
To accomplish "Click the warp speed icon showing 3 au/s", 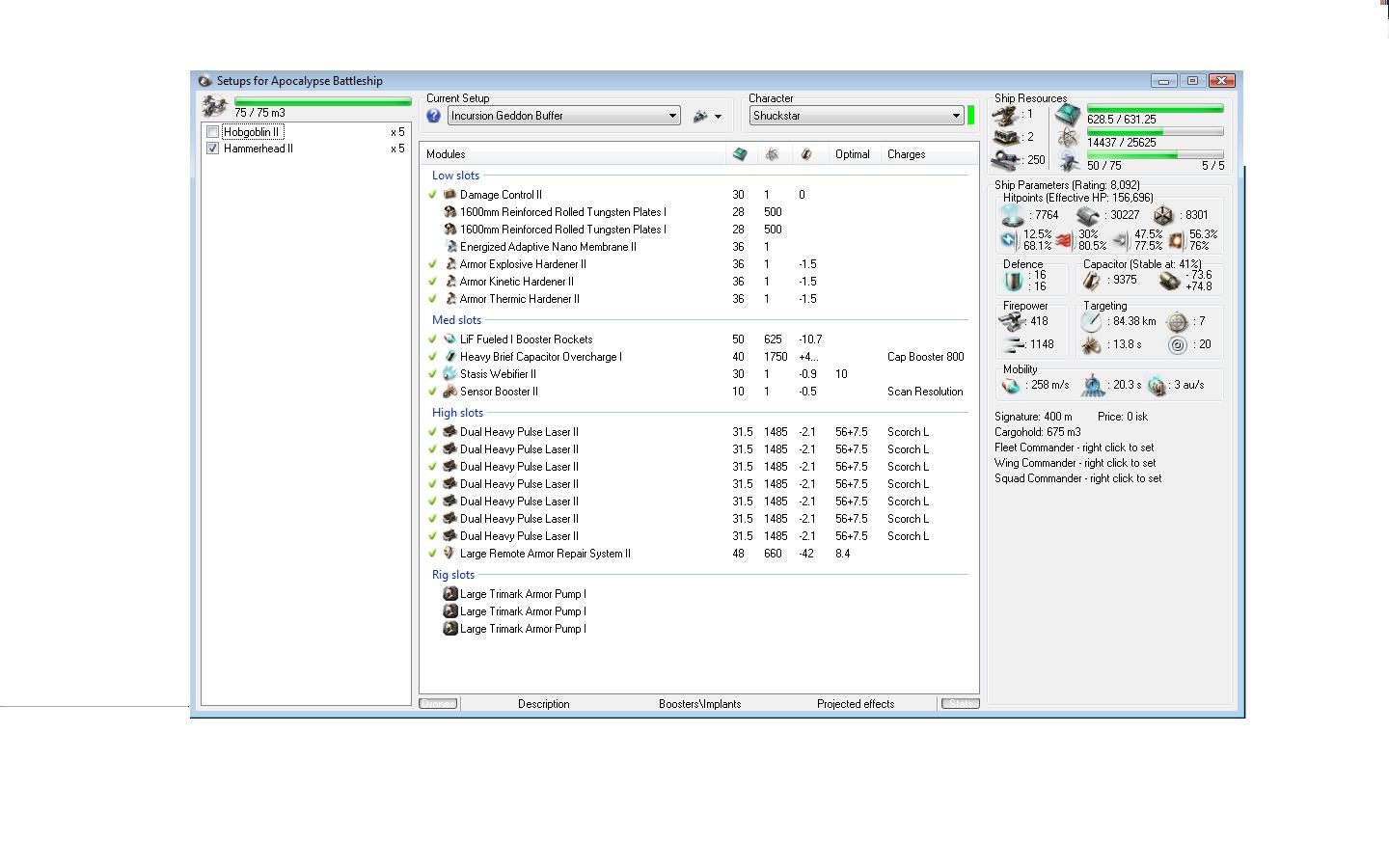I will 1157,386.
